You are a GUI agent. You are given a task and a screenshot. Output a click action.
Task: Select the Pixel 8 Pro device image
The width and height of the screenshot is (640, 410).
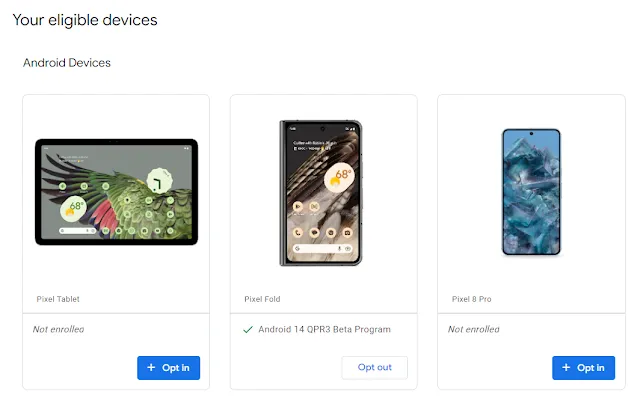tap(531, 192)
